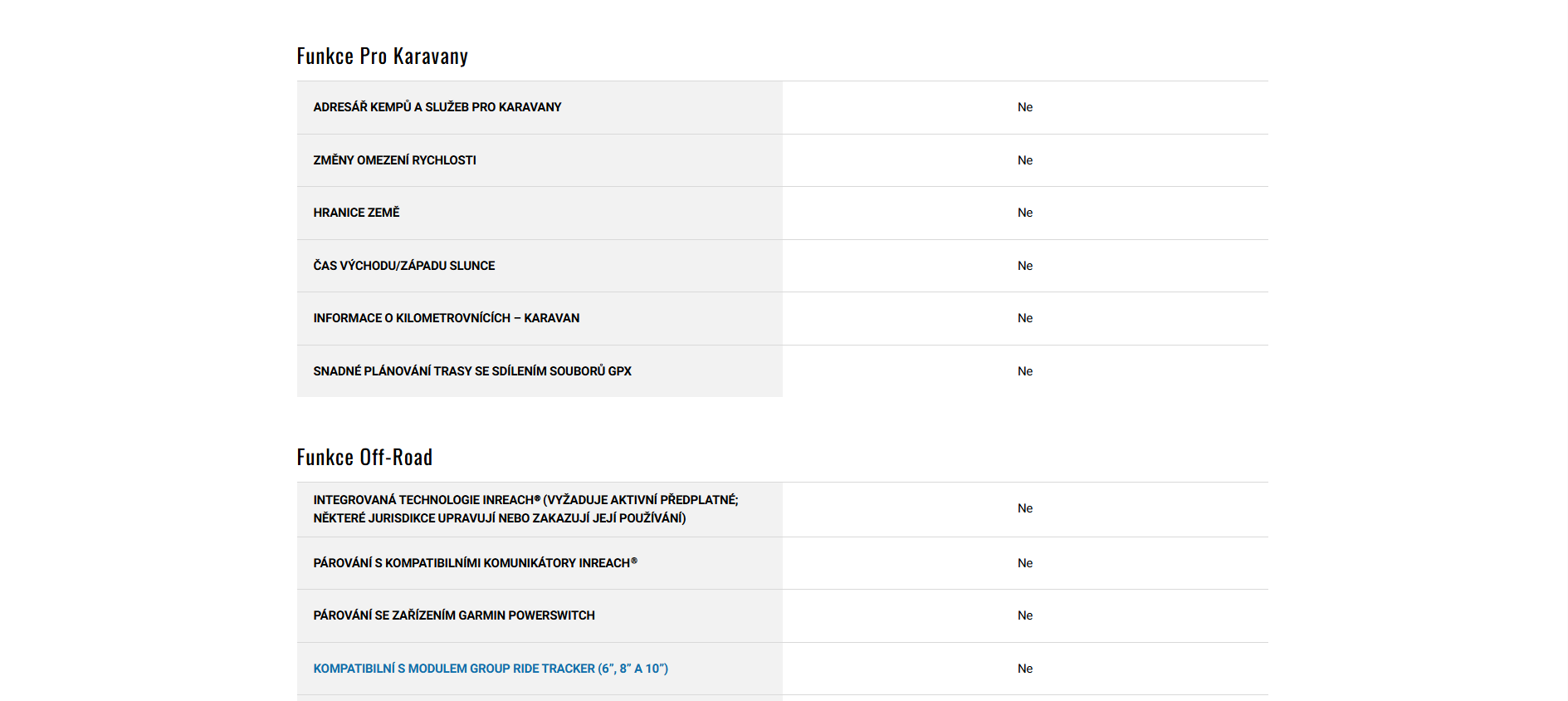
Task: Select 'Ne' in the GPX route planning row
Action: [1025, 371]
